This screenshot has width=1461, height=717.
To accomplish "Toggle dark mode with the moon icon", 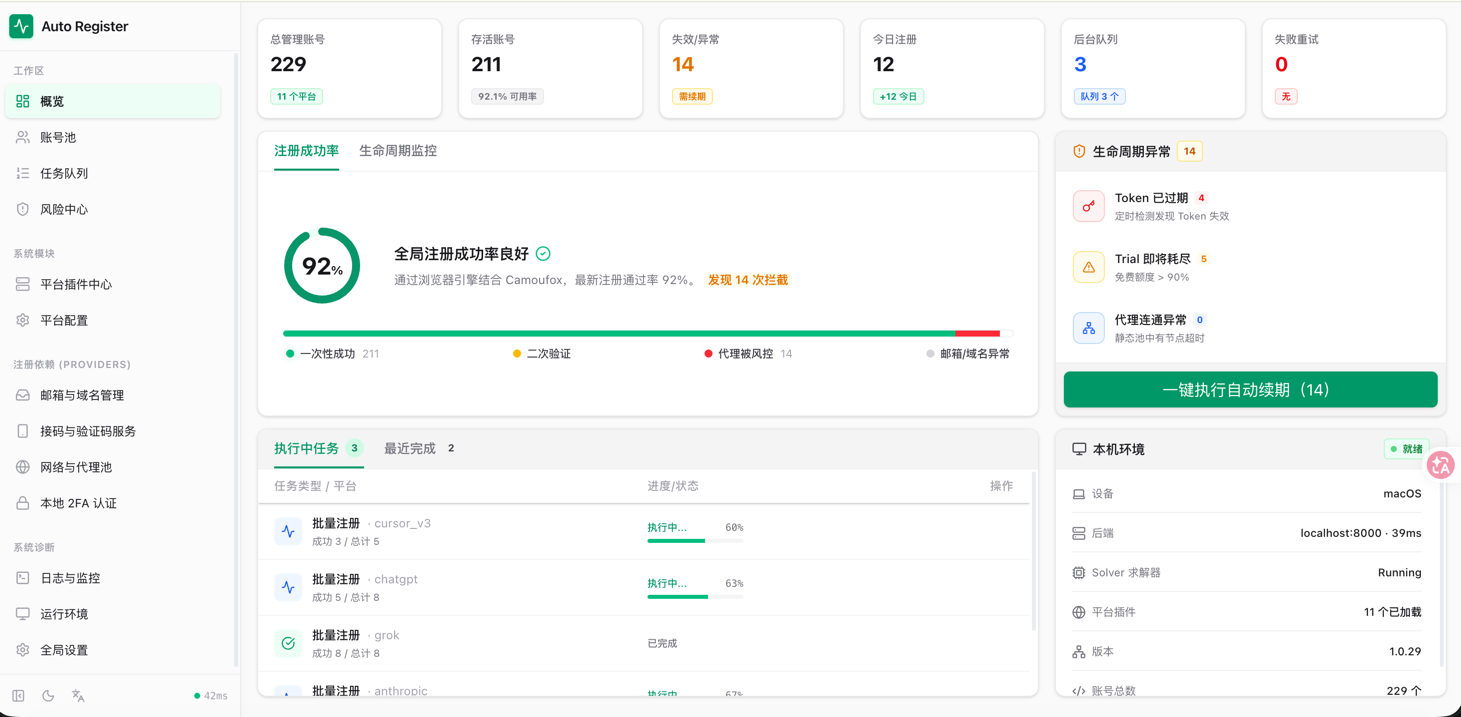I will tap(48, 696).
